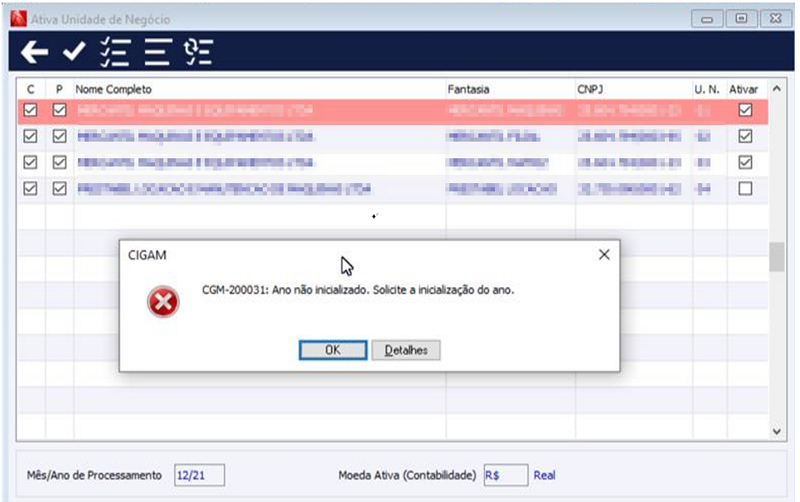This screenshot has height=502, width=800.
Task: Click the Ativar column header
Action: tap(743, 89)
